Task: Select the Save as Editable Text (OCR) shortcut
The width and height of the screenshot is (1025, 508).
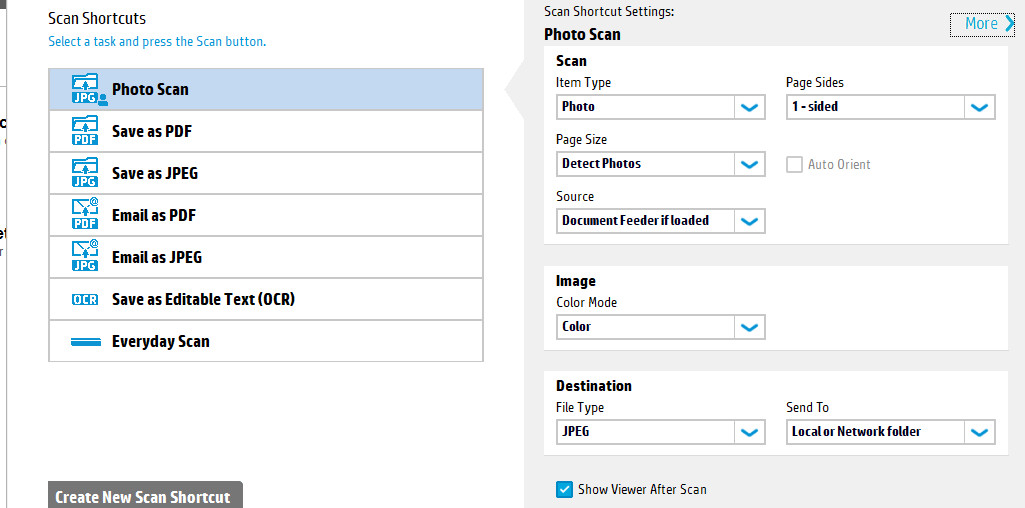Action: point(266,299)
